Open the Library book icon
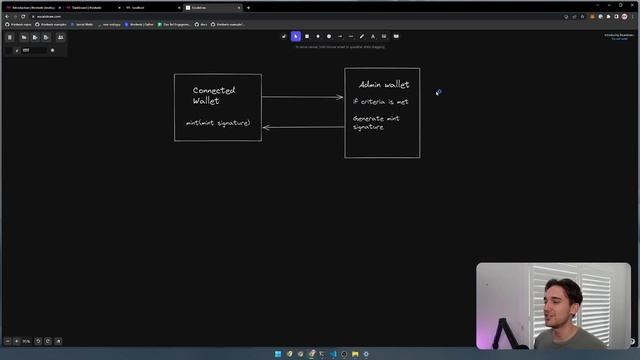Image resolution: width=640 pixels, height=360 pixels. tap(396, 36)
